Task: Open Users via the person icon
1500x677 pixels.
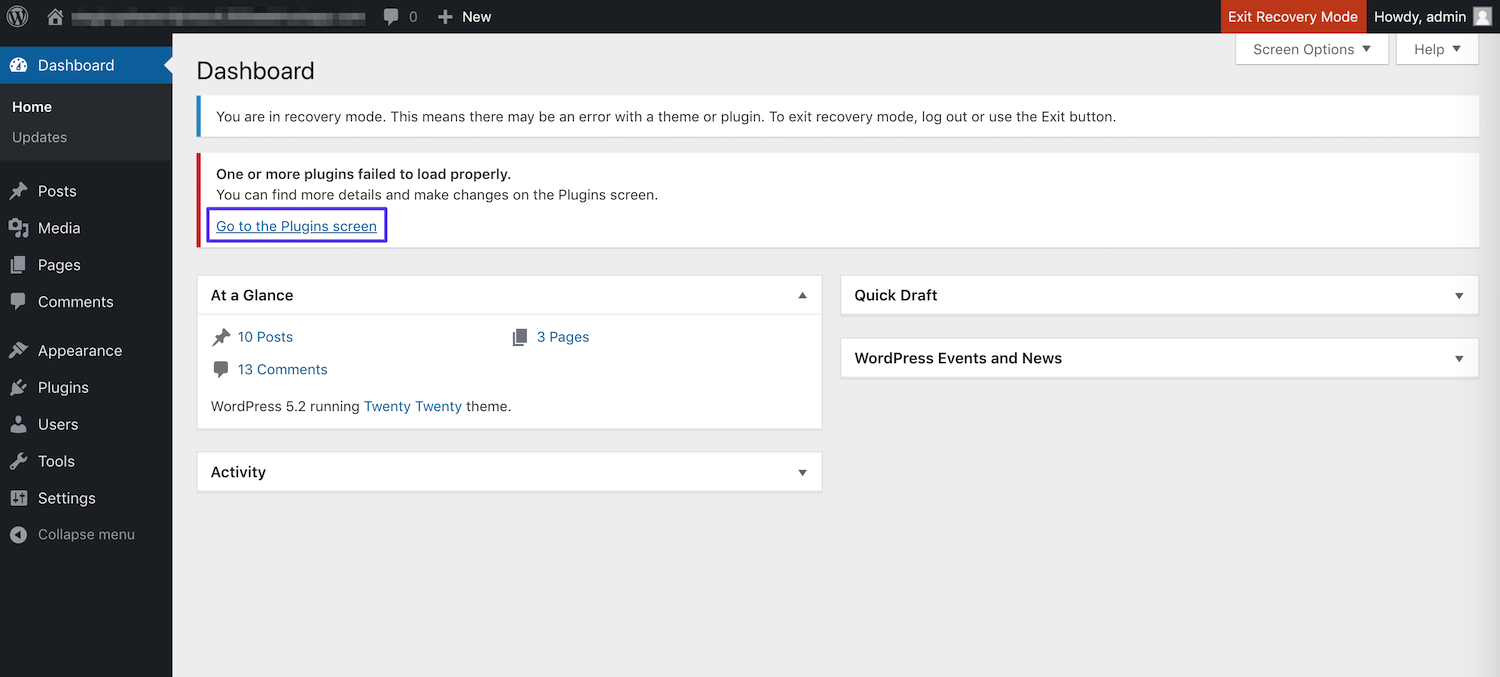Action: [x=19, y=424]
